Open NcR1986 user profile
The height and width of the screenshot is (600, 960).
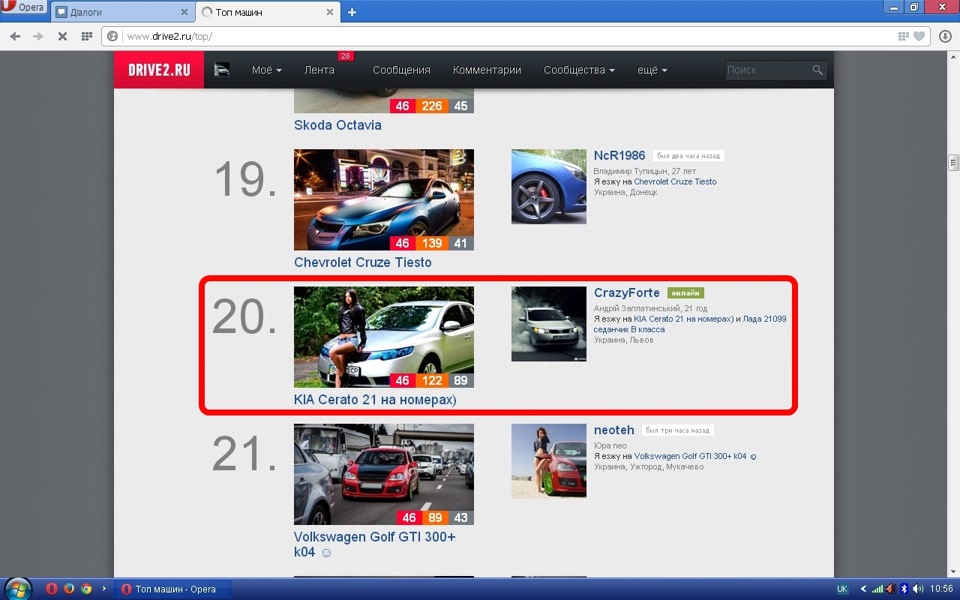point(620,156)
